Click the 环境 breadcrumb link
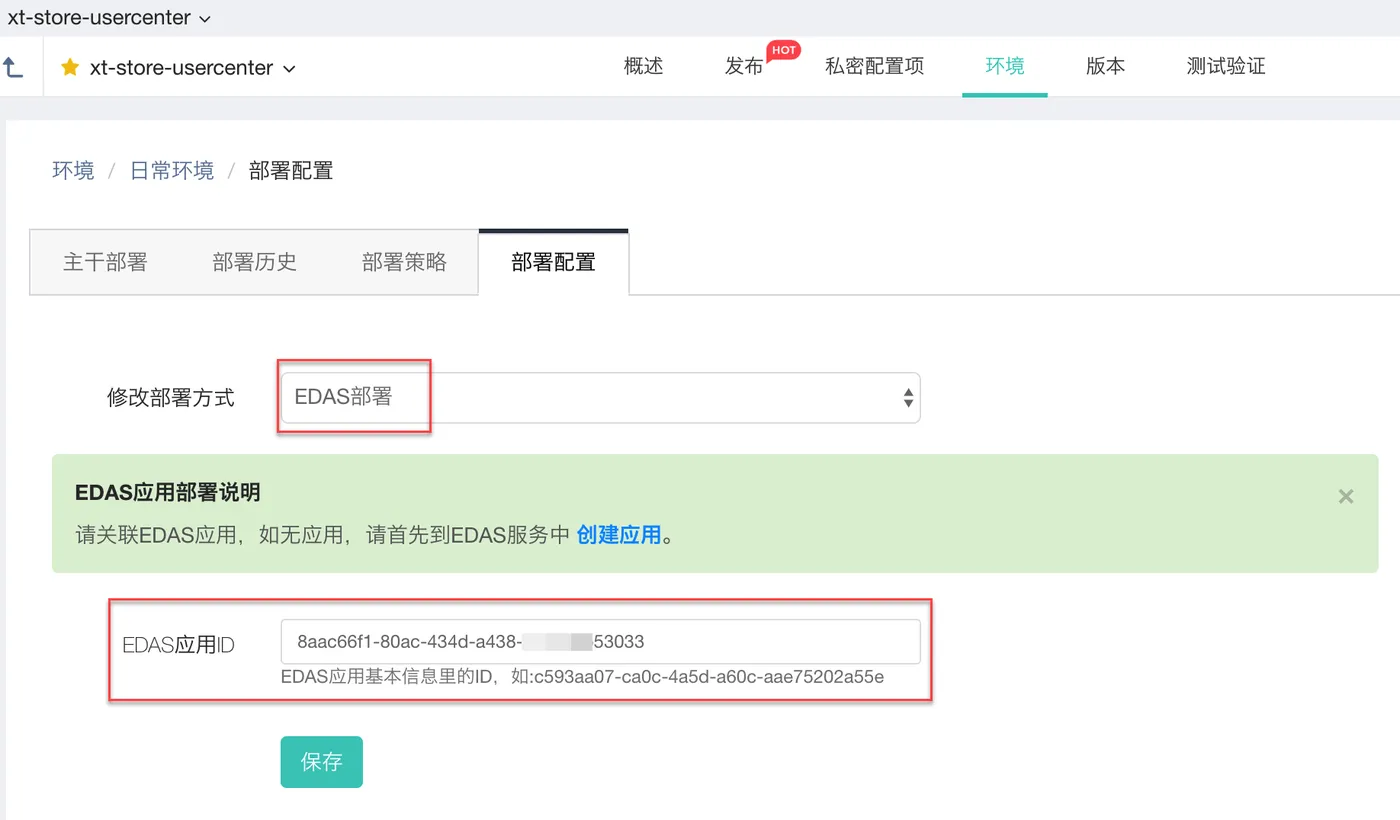Viewport: 1400px width, 820px height. (73, 171)
